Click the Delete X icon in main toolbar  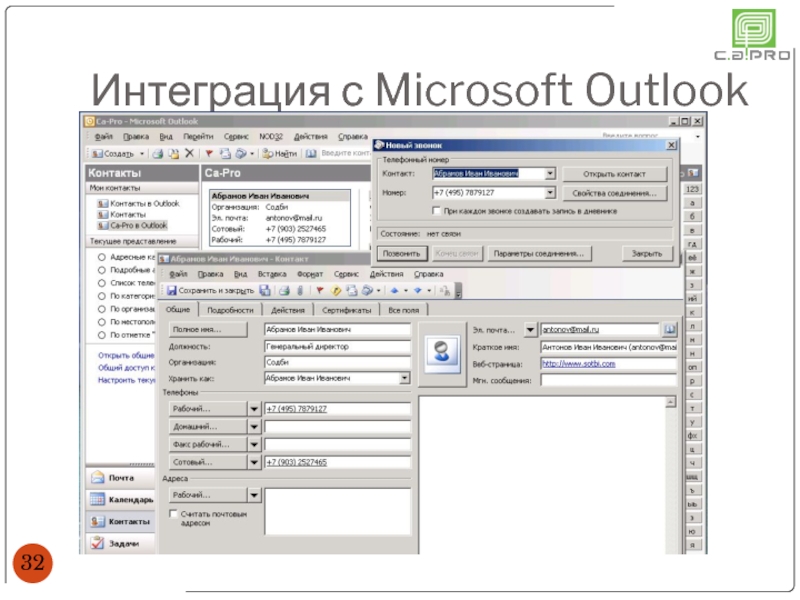[x=189, y=153]
